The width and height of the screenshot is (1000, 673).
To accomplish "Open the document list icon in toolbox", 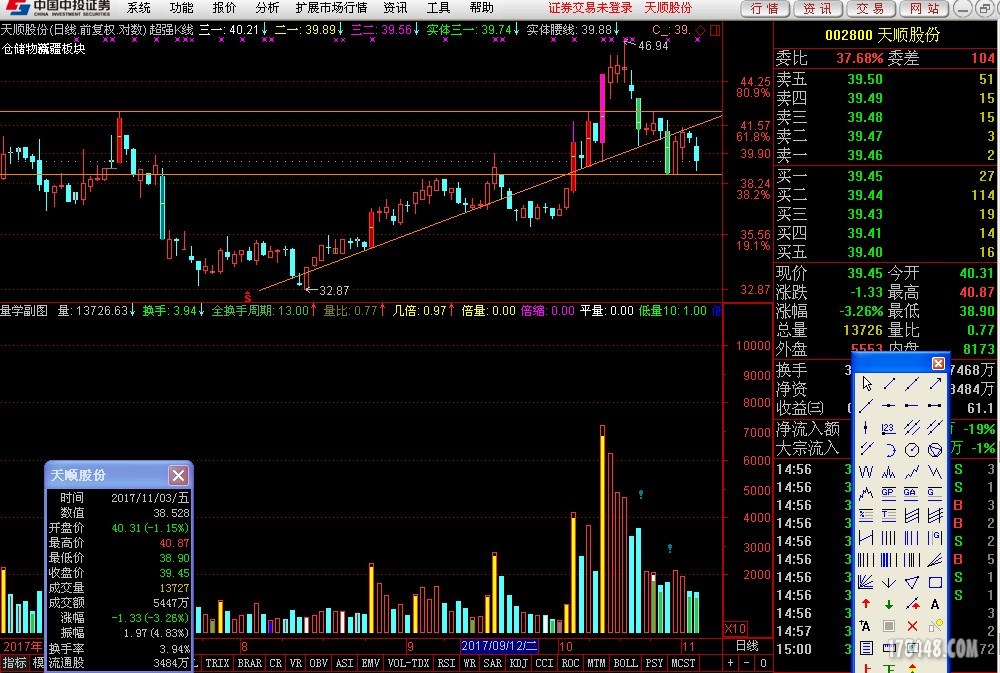I will 866,647.
